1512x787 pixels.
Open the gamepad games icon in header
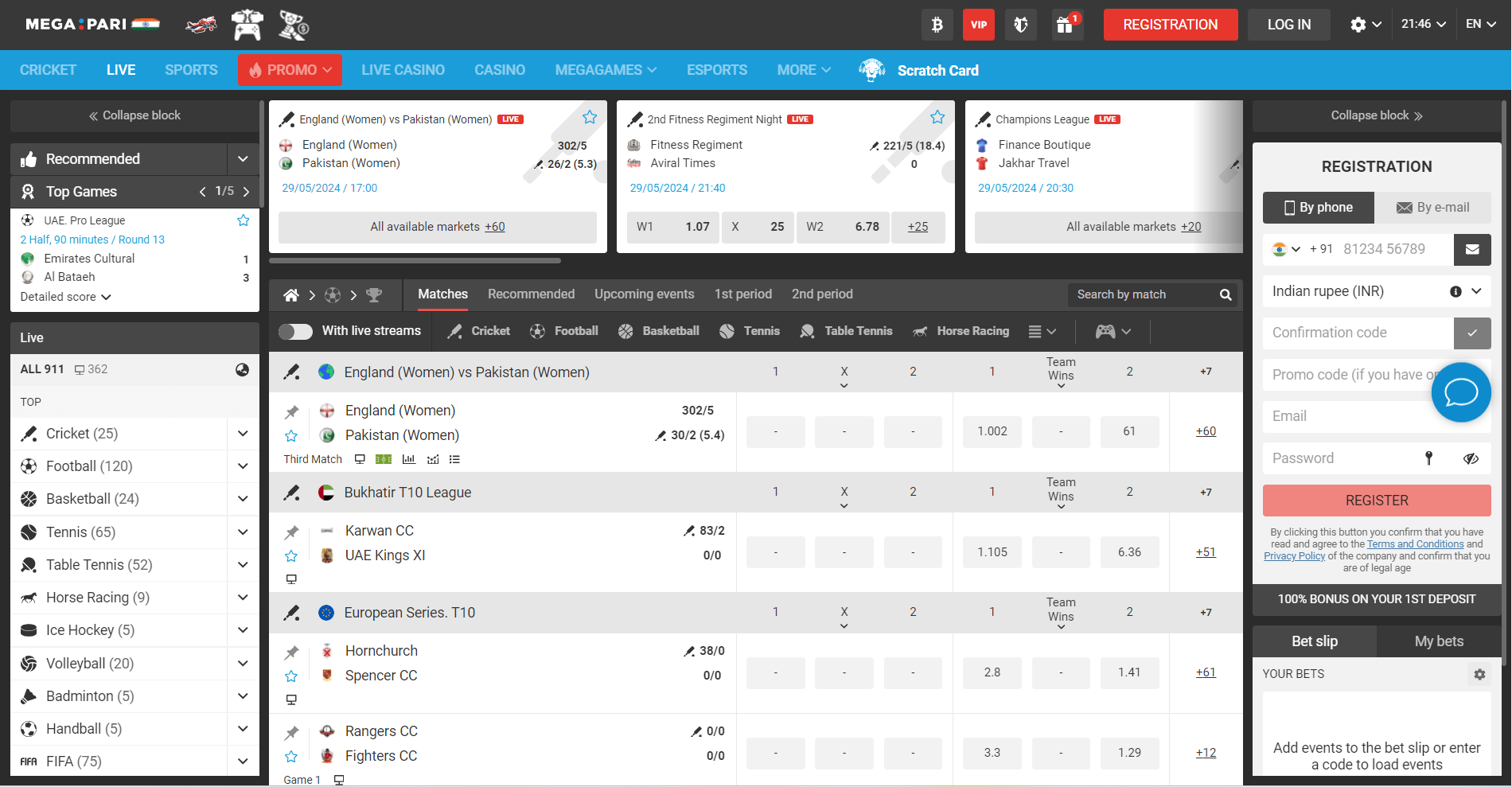[x=247, y=25]
